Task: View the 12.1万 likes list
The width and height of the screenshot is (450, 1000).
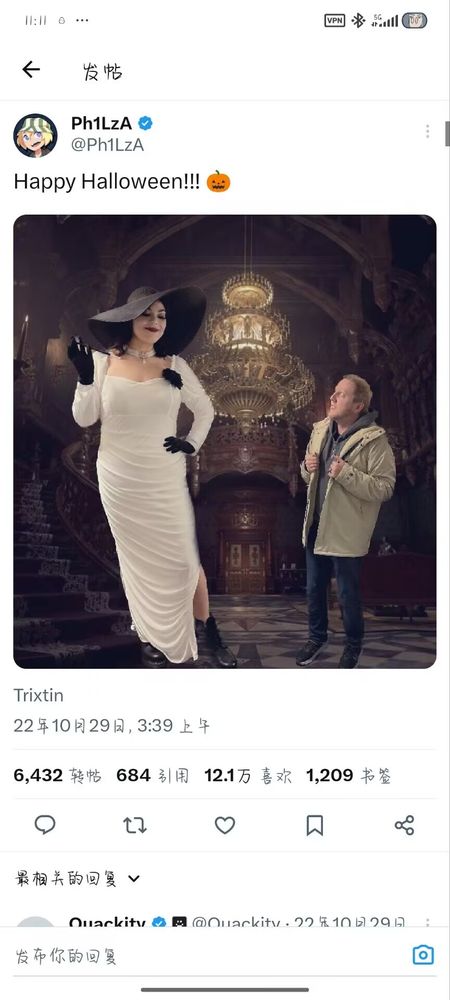Action: pos(248,776)
